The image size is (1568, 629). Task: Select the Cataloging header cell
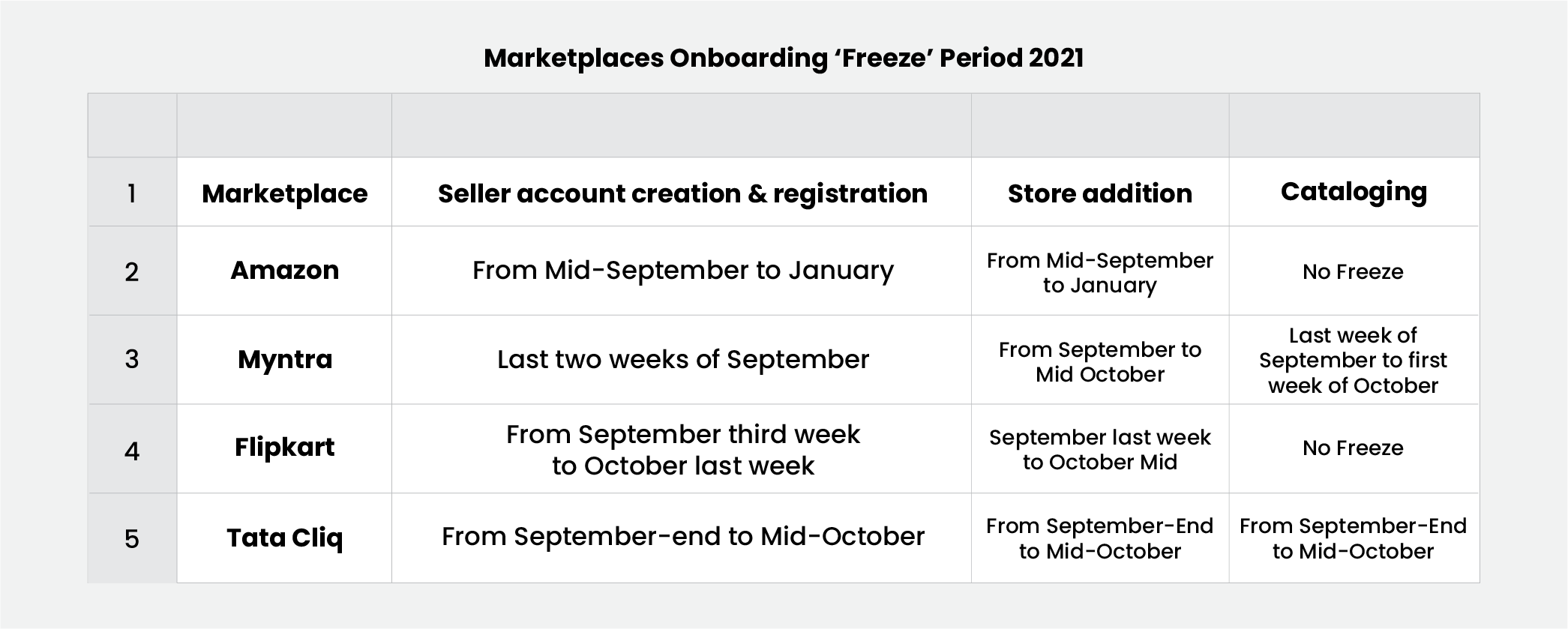tap(1354, 192)
